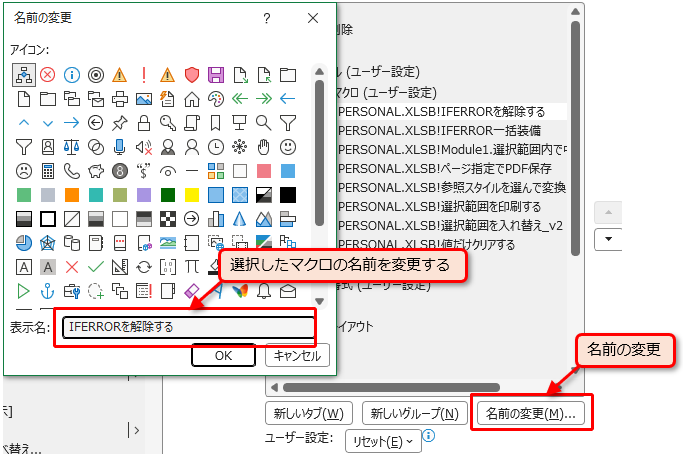The width and height of the screenshot is (683, 454).
Task: Select the padlock icon
Action: 143,122
